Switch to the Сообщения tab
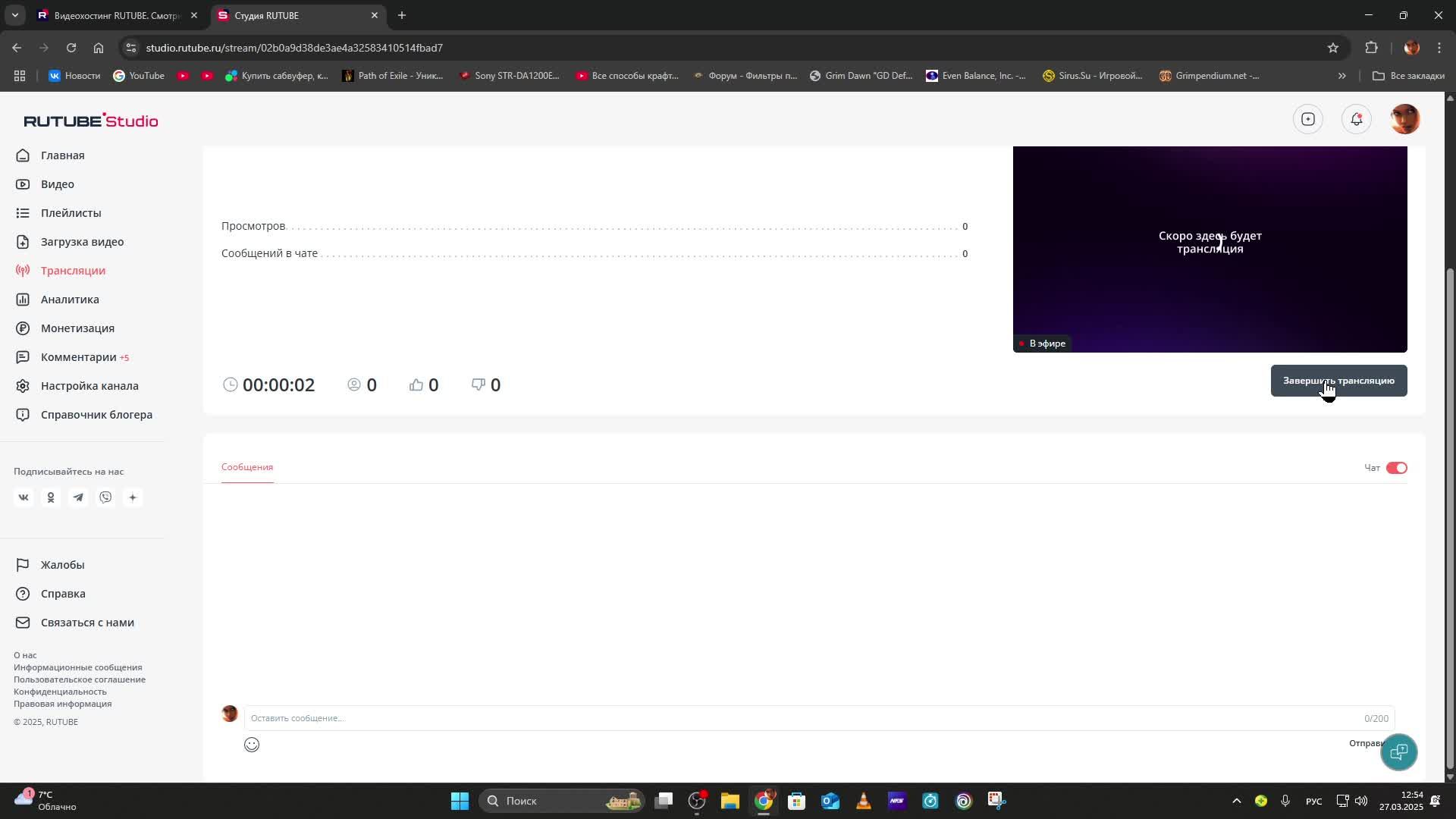This screenshot has width=1456, height=819. (x=247, y=467)
